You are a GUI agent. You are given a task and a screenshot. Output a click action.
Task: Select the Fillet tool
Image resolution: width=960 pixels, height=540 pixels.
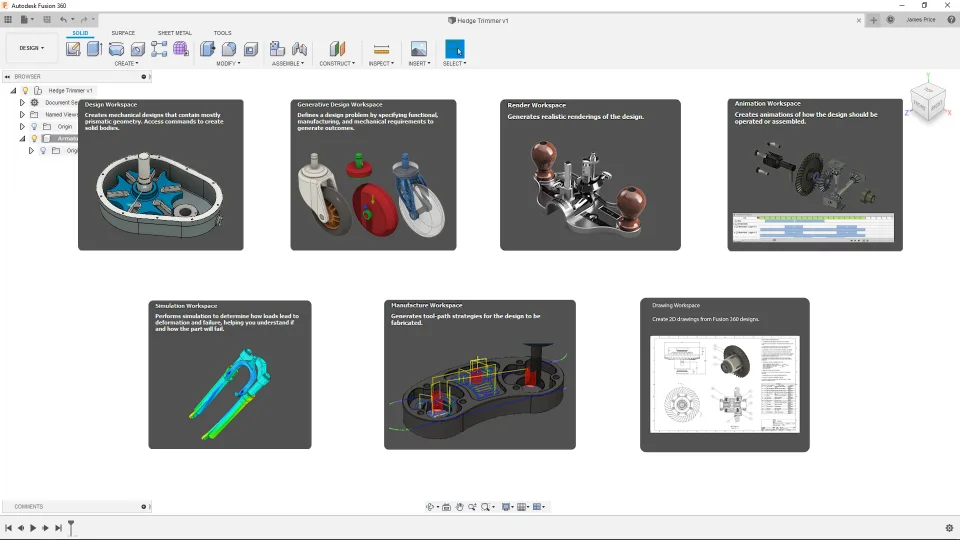tap(229, 49)
